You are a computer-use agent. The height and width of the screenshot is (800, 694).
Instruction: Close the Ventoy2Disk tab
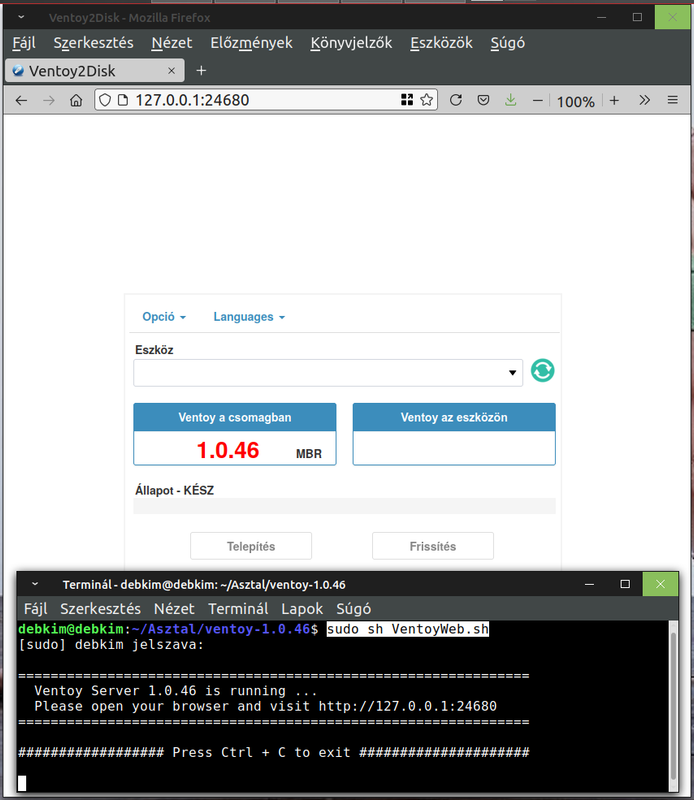tap(171, 71)
